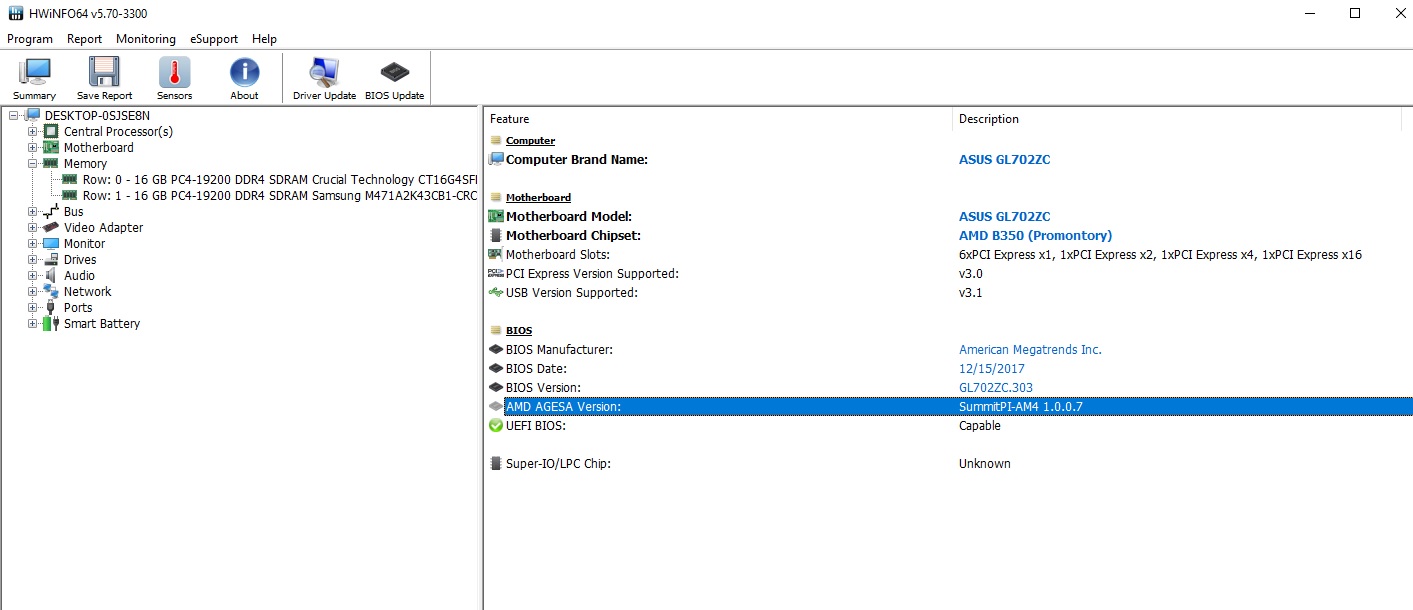This screenshot has height=610, width=1413.
Task: Expand the Video Adapter node
Action: coord(33,228)
